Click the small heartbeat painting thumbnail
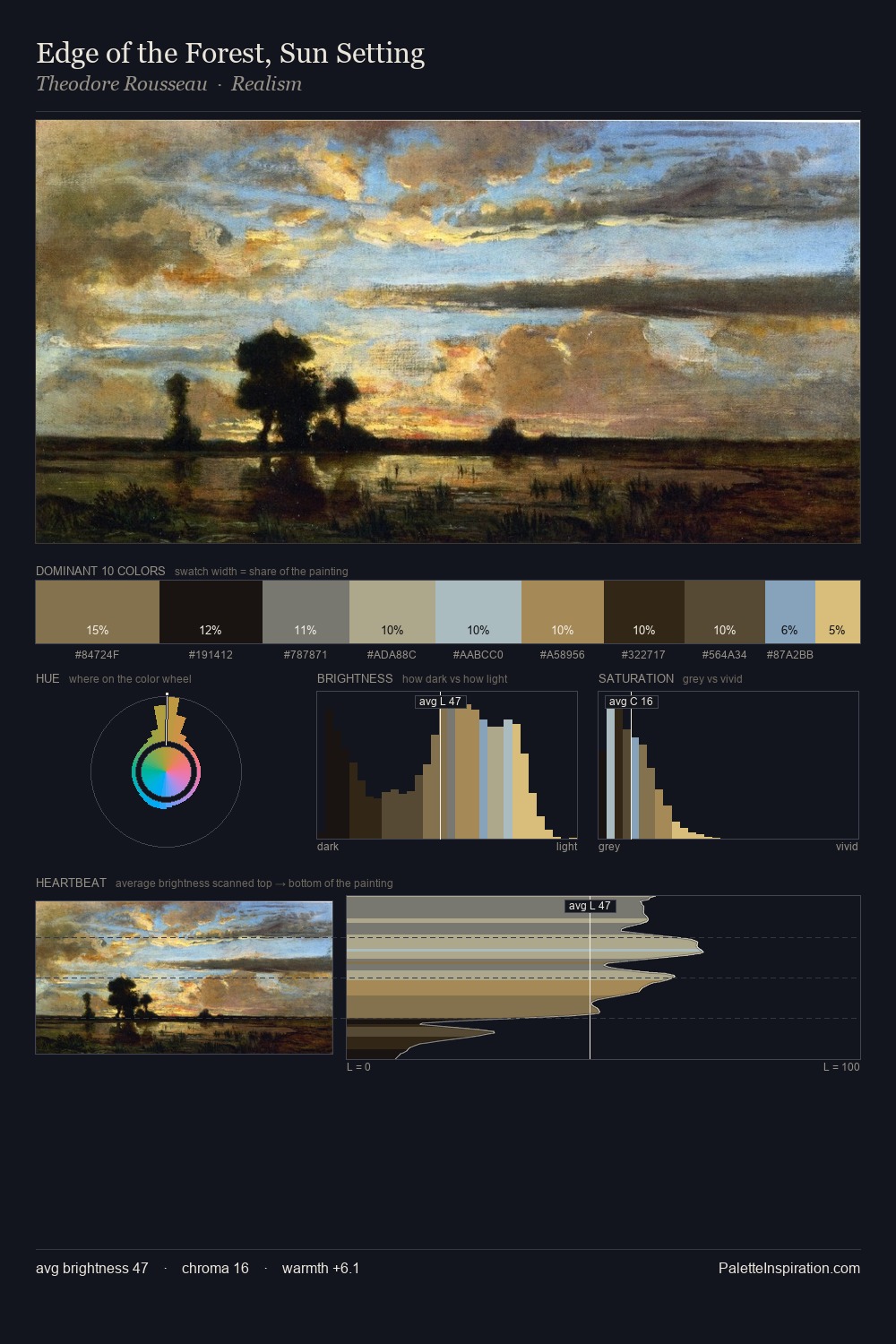896x1344 pixels. click(184, 978)
